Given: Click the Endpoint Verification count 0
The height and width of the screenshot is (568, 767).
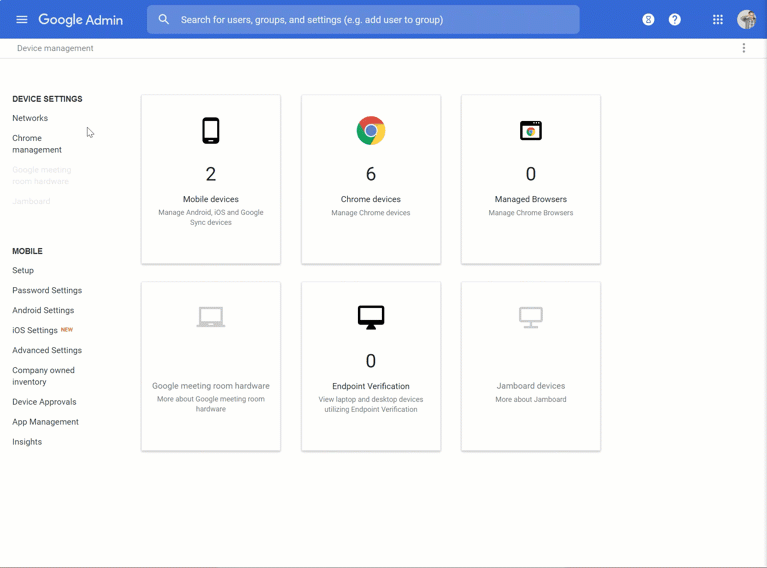Looking at the screenshot, I should [371, 361].
